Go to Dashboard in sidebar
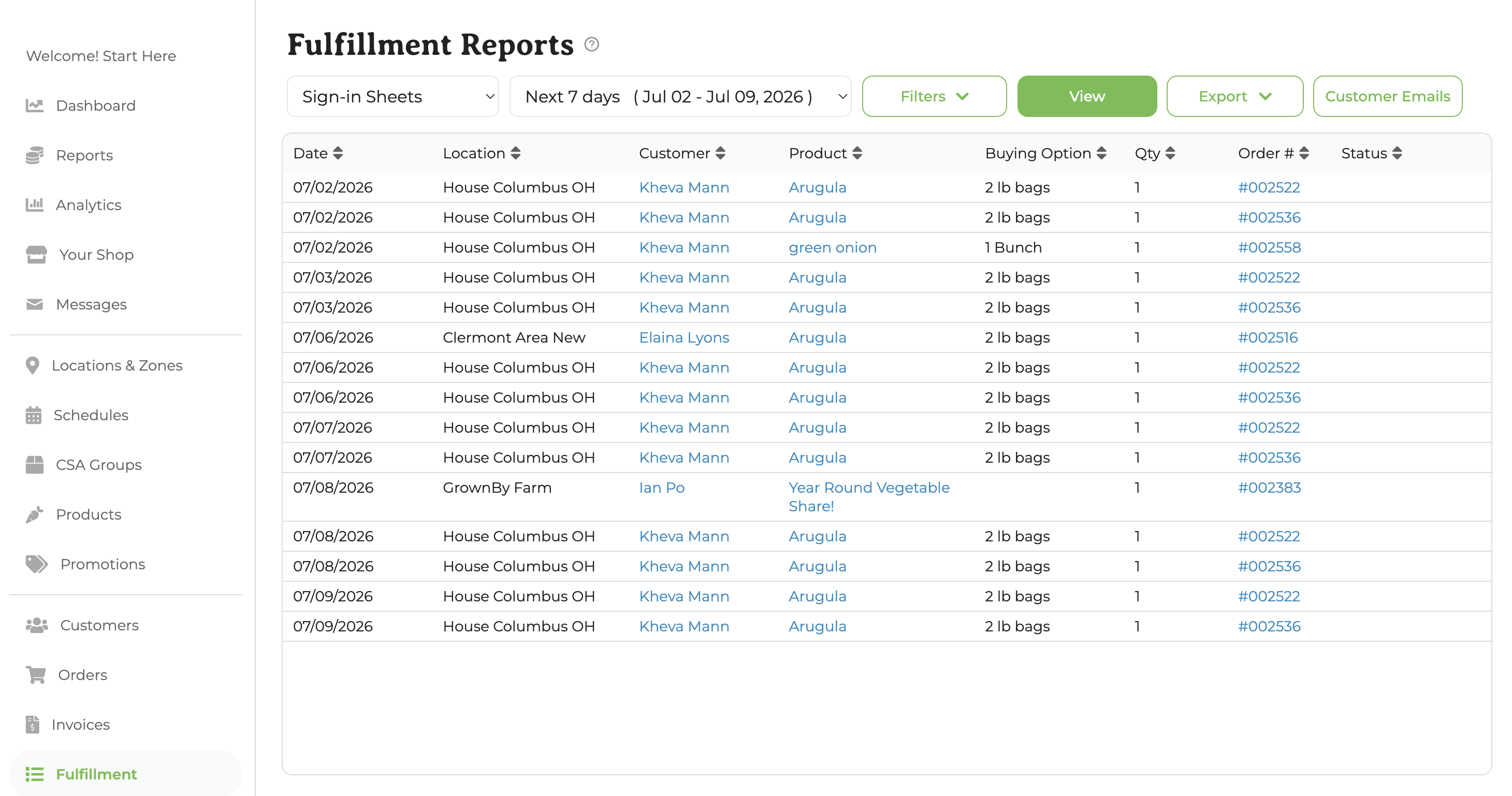Image resolution: width=1512 pixels, height=796 pixels. point(96,106)
